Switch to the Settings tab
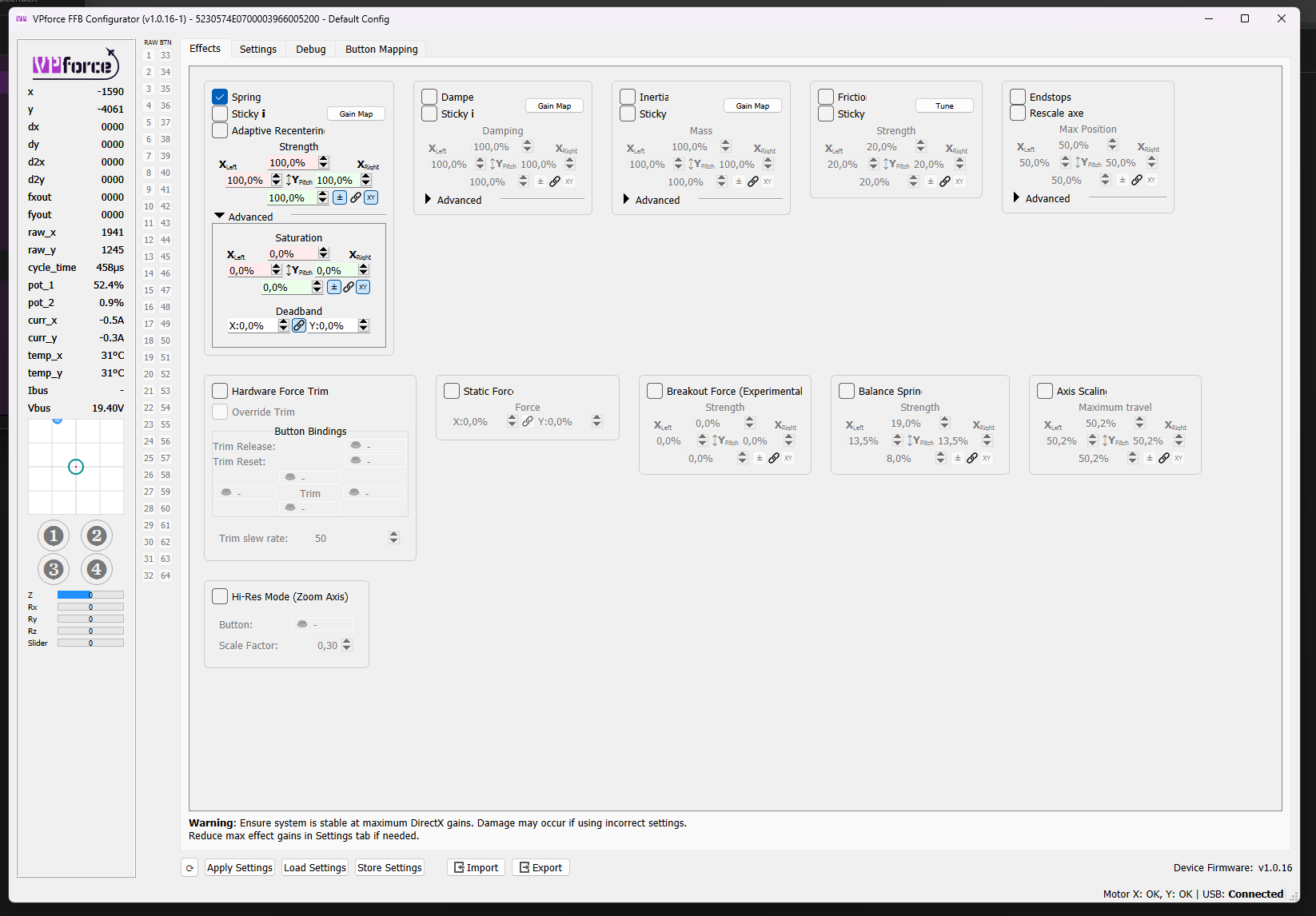This screenshot has height=916, width=1316. tap(258, 49)
